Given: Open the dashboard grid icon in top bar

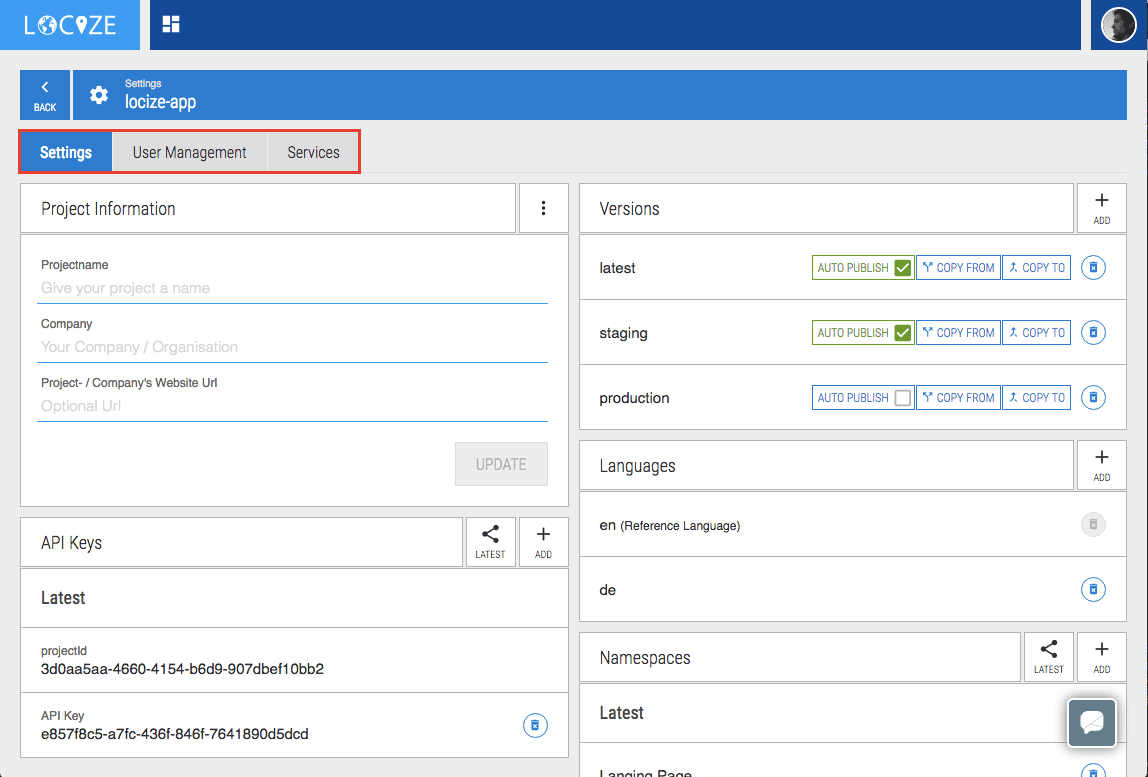Looking at the screenshot, I should tap(171, 25).
